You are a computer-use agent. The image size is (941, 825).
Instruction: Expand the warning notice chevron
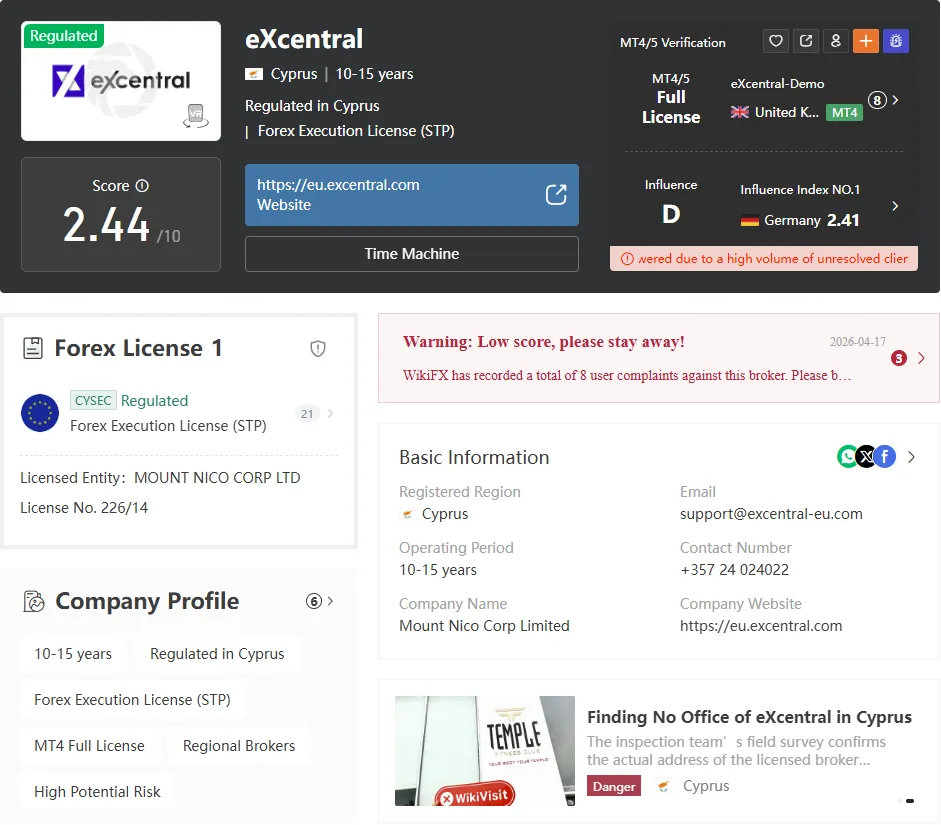921,359
